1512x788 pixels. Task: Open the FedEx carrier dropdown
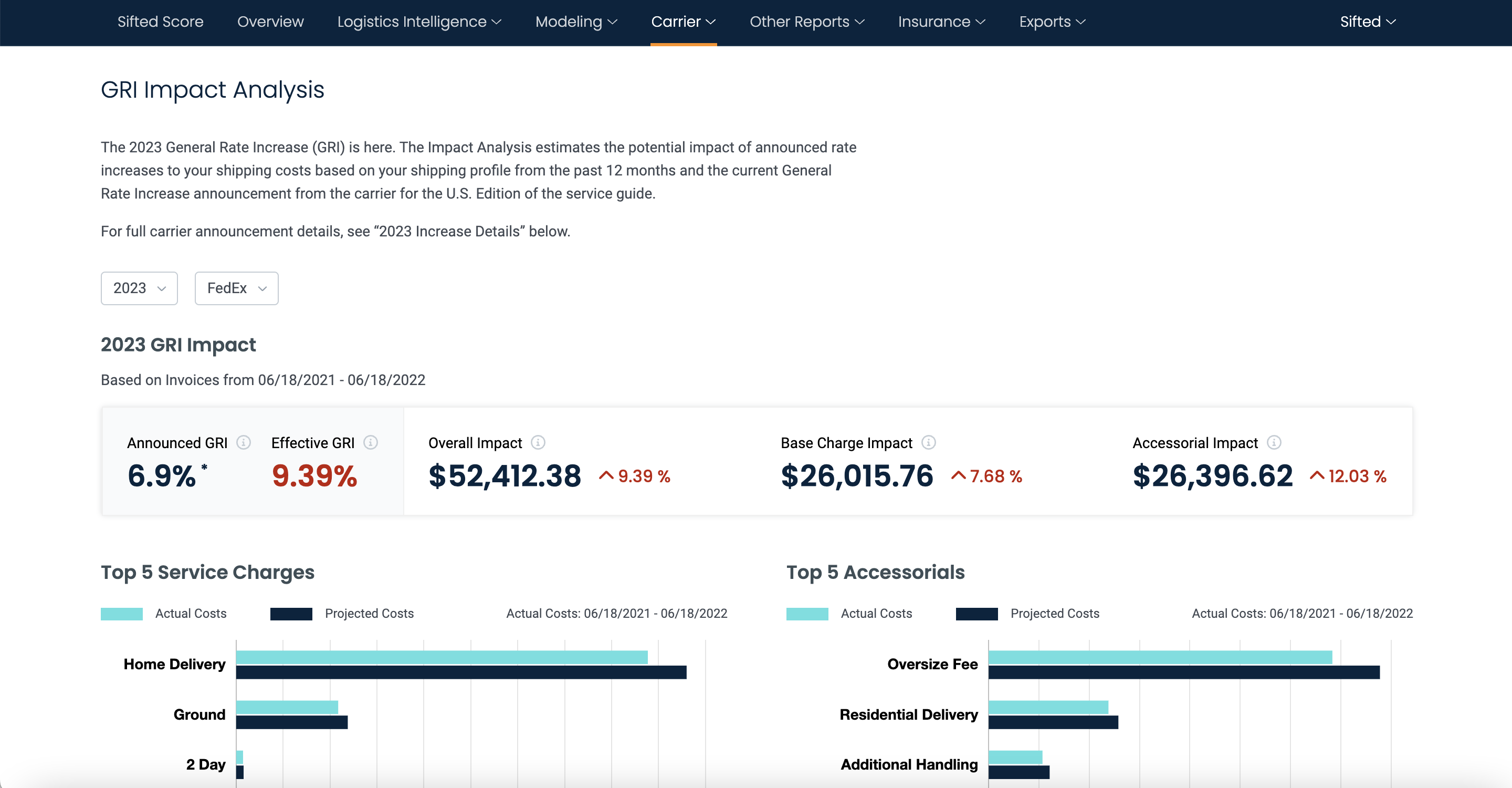[x=236, y=288]
